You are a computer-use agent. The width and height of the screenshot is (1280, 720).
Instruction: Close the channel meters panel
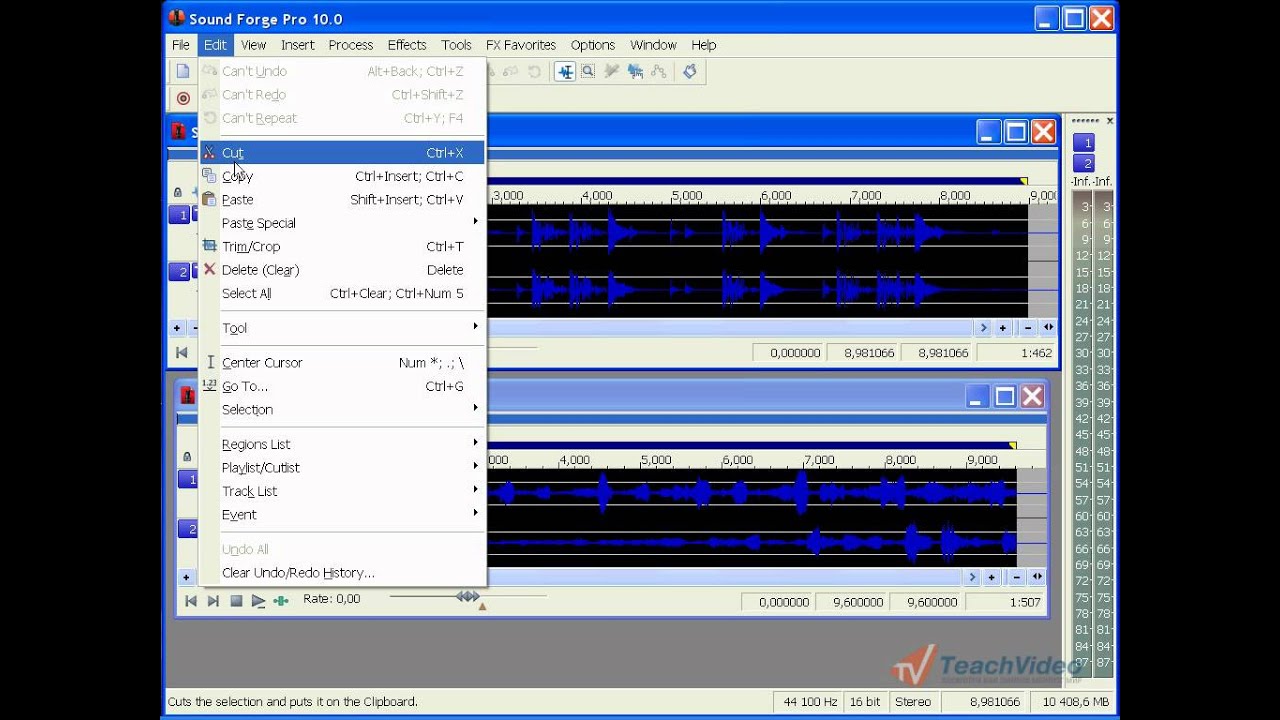pos(1109,121)
